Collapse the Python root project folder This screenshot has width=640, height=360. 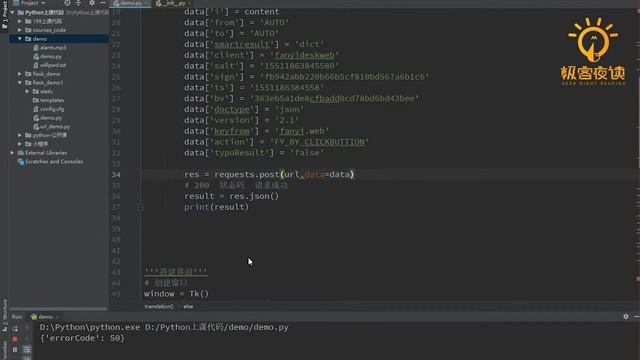pyautogui.click(x=12, y=13)
